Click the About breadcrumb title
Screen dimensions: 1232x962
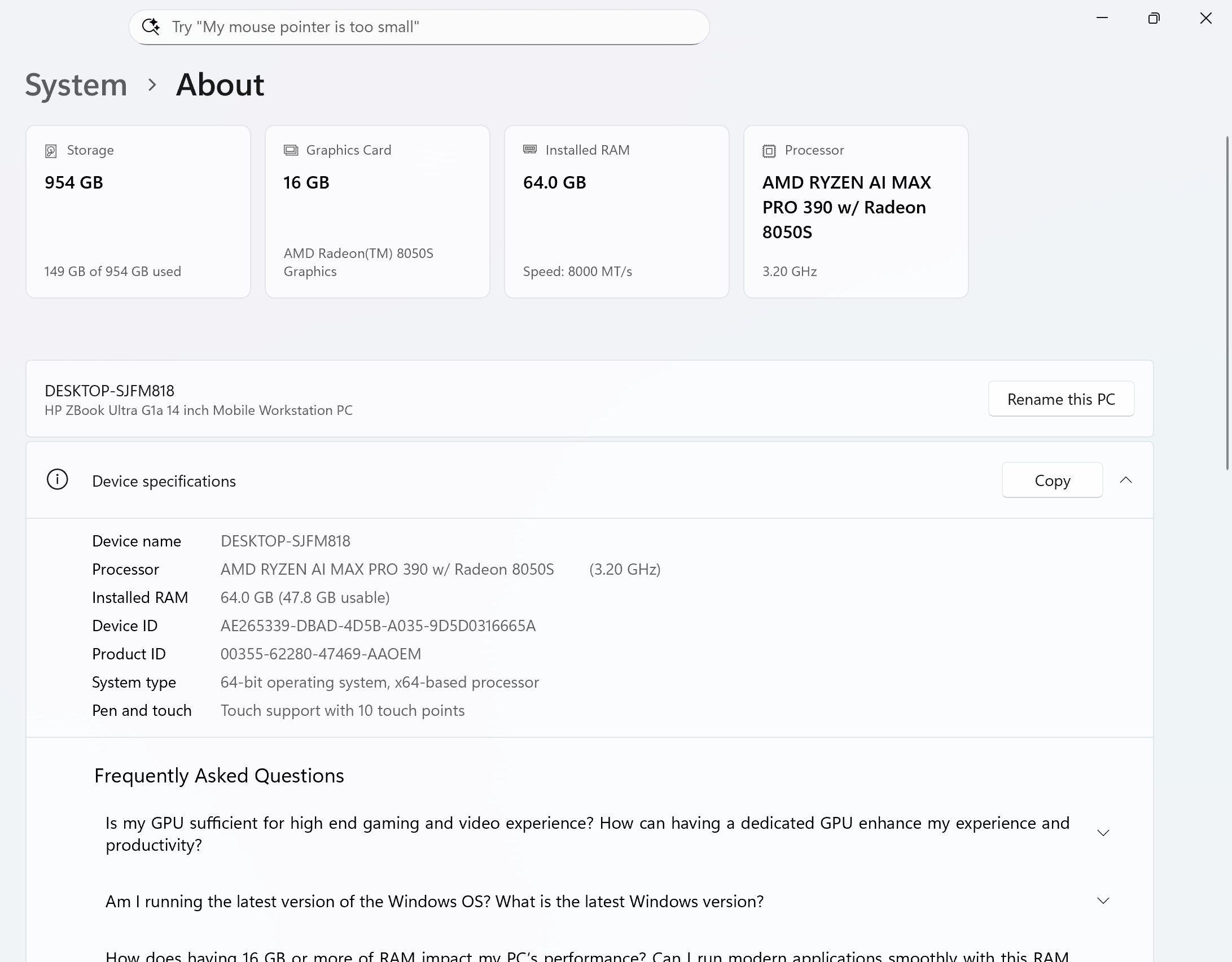(x=220, y=85)
